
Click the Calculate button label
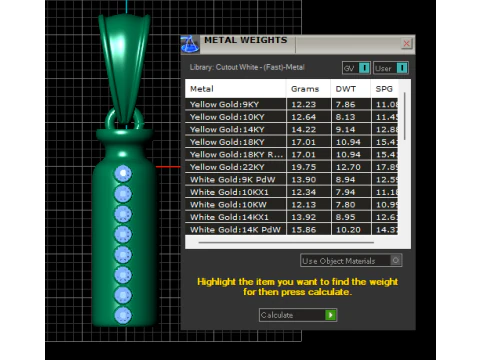[277, 315]
